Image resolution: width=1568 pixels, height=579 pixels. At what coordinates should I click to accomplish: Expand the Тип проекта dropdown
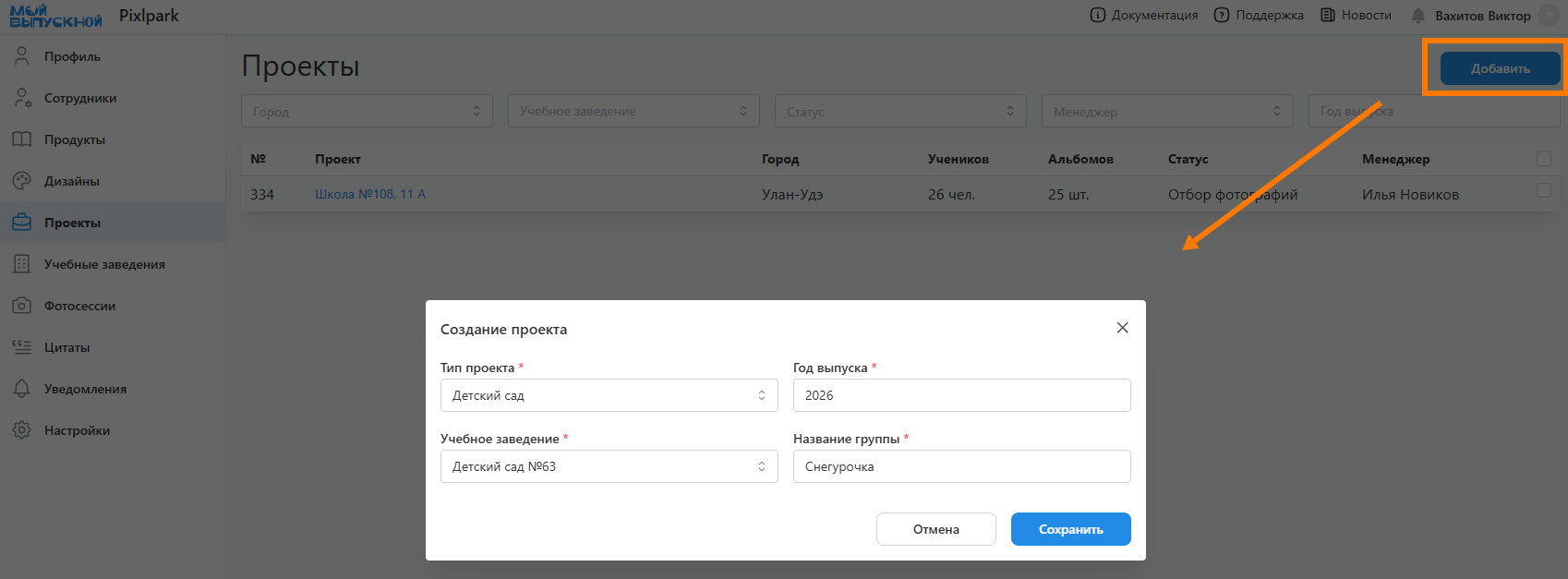coord(609,395)
